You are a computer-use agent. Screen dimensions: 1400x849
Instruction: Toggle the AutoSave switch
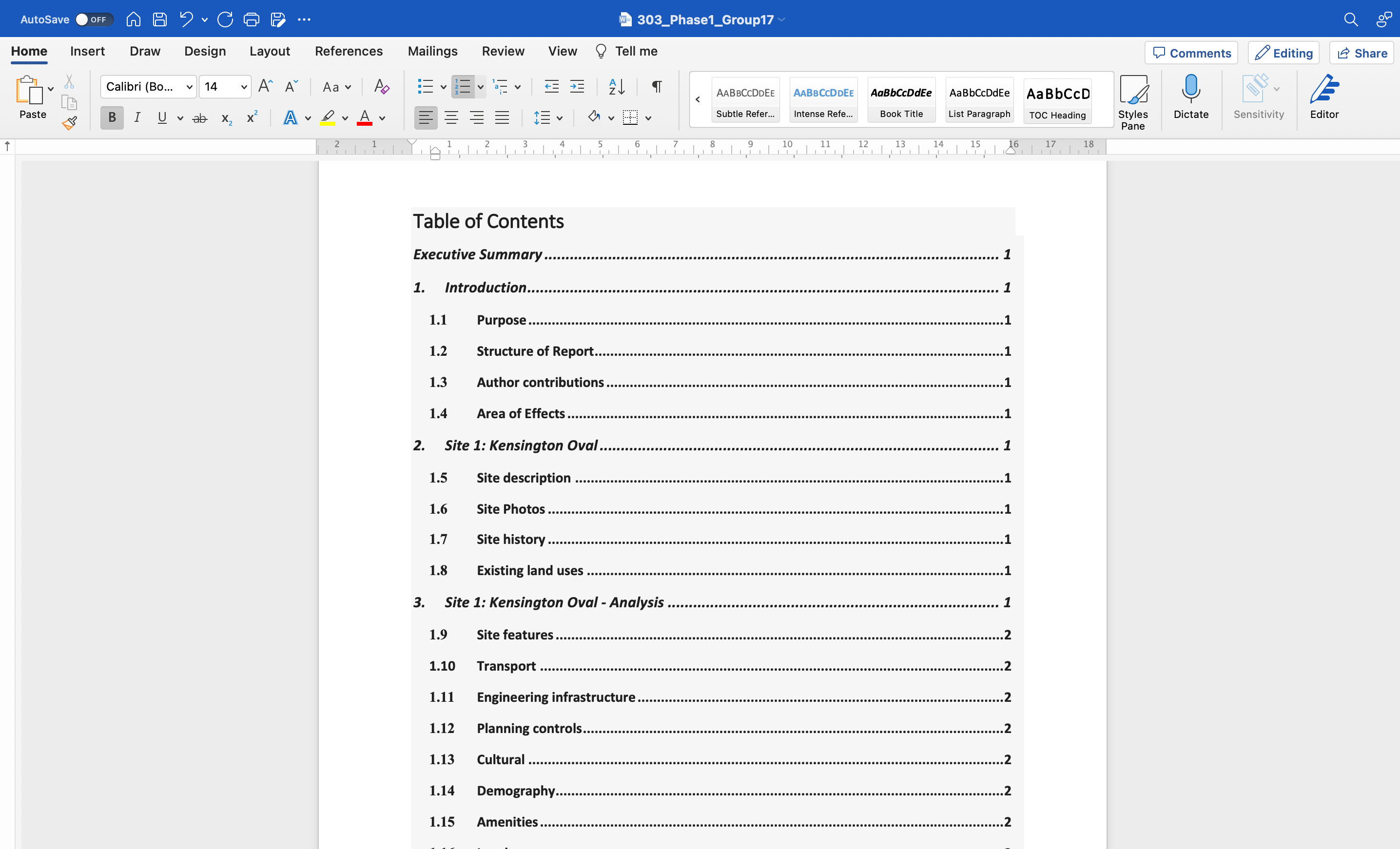click(94, 19)
